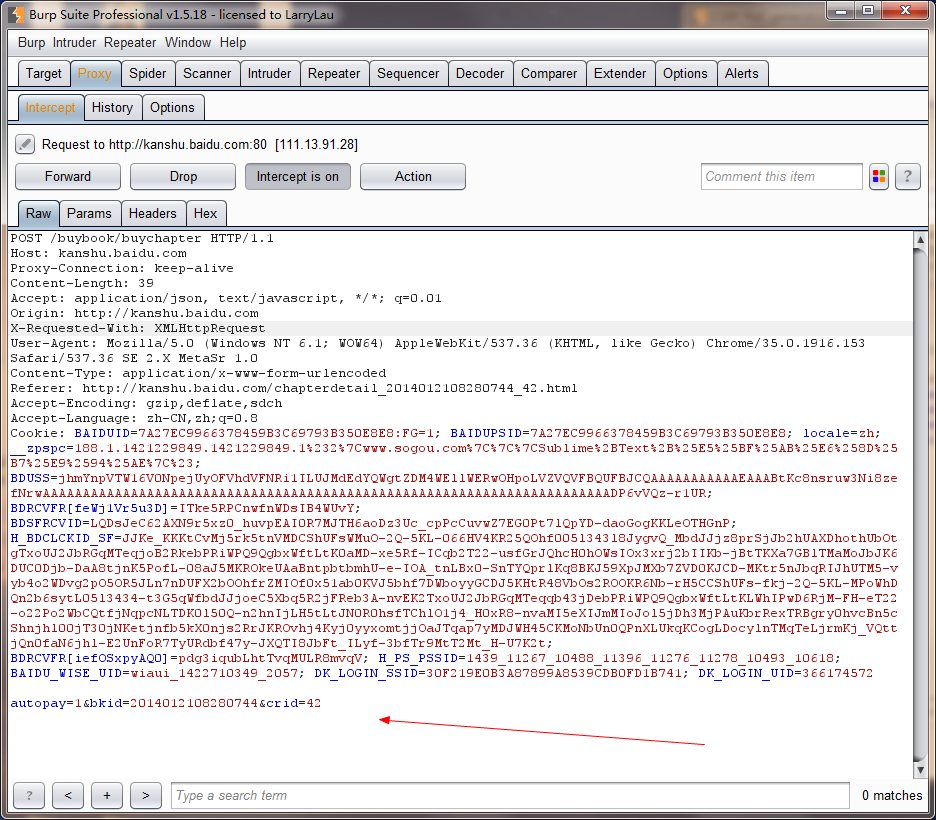Click the Origin header line
The height and width of the screenshot is (820, 936).
click(134, 313)
